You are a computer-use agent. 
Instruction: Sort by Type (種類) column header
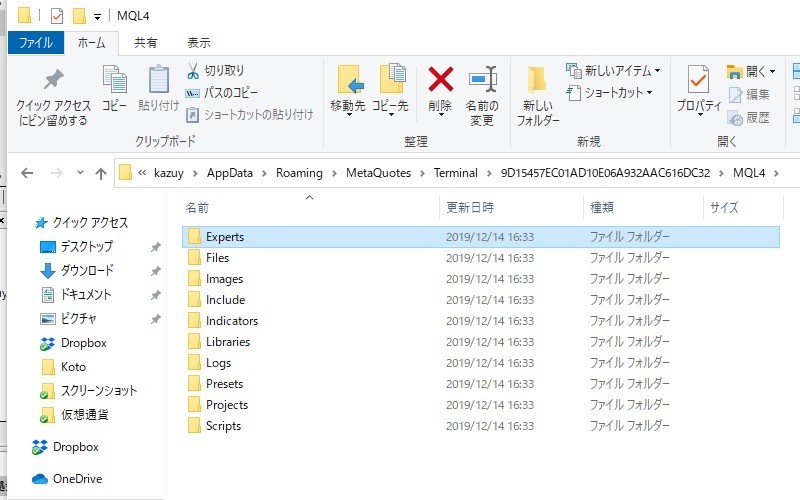(643, 207)
